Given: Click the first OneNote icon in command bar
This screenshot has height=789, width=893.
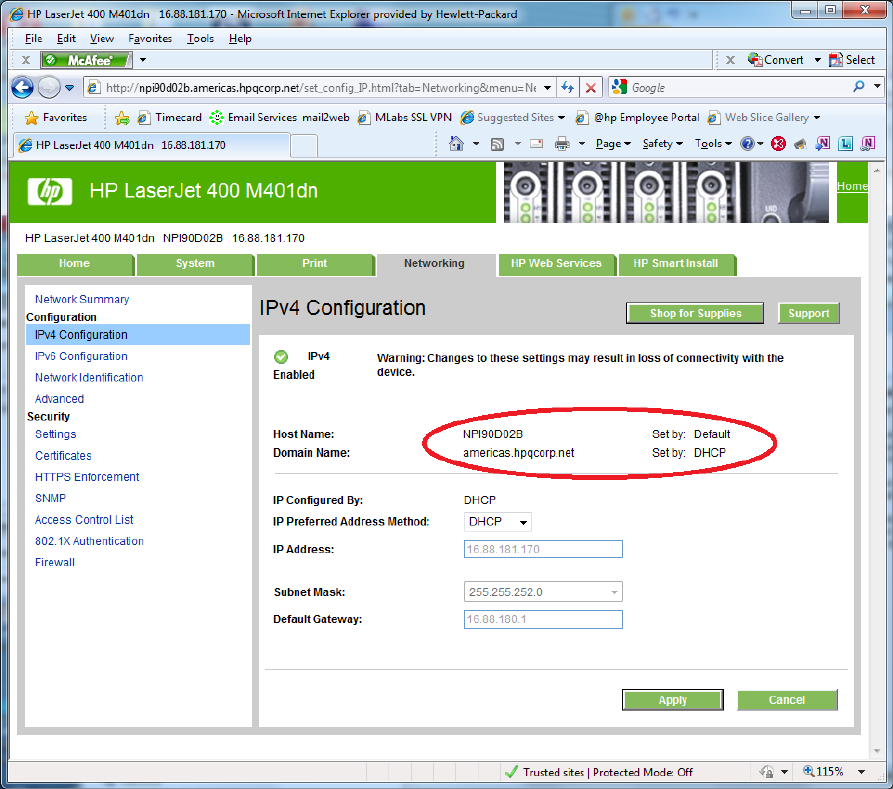Looking at the screenshot, I should [822, 144].
